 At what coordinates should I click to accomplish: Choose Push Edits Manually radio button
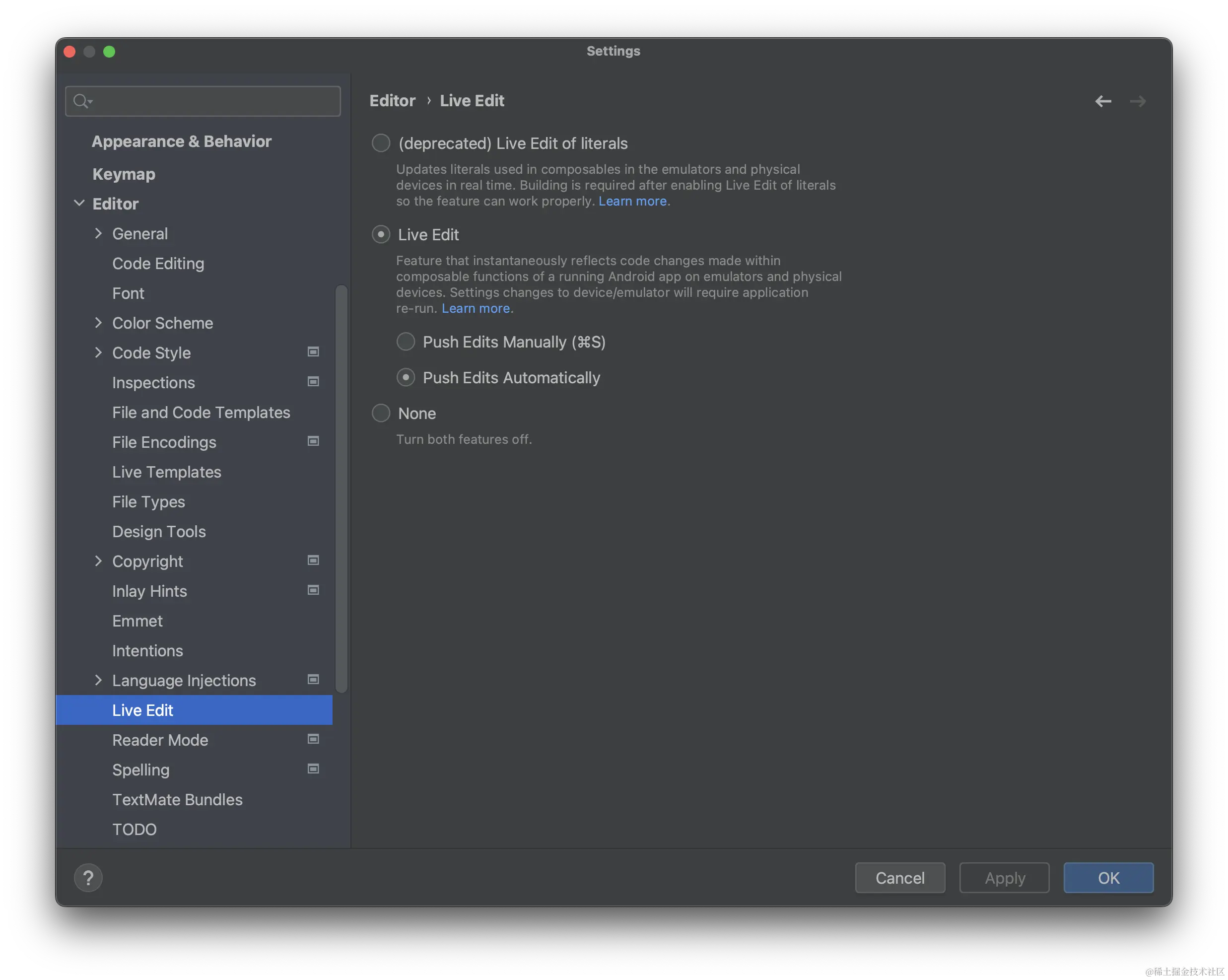click(x=406, y=342)
